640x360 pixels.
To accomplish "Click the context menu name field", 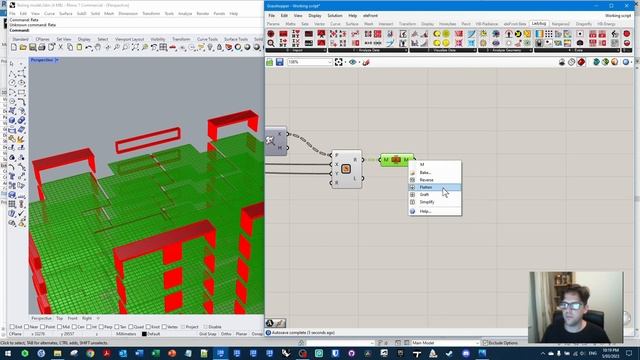I will [x=435, y=164].
